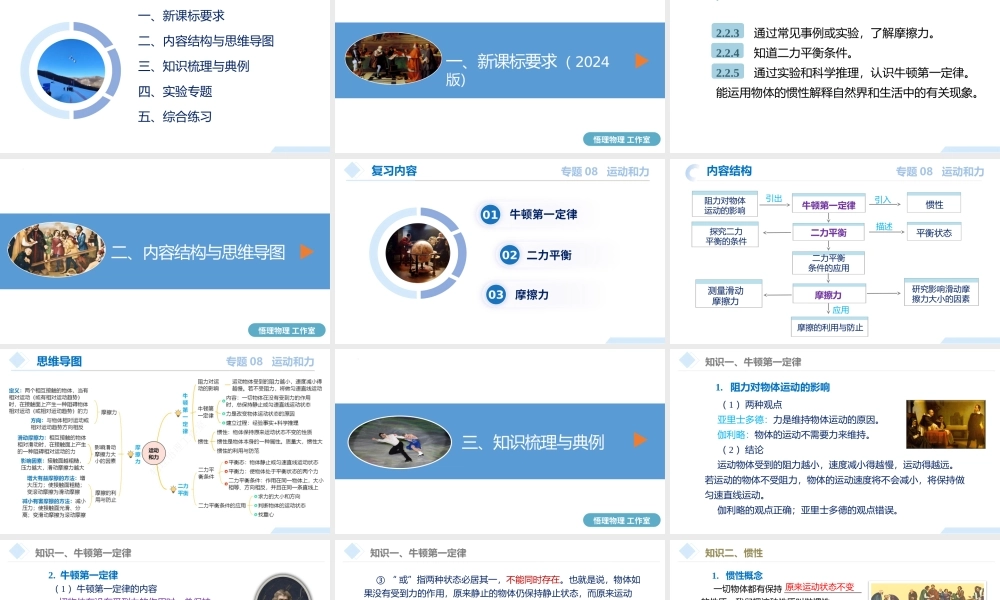Click the 二力平衡 box in 内容结构 diagram
The image size is (1000, 600).
click(828, 232)
